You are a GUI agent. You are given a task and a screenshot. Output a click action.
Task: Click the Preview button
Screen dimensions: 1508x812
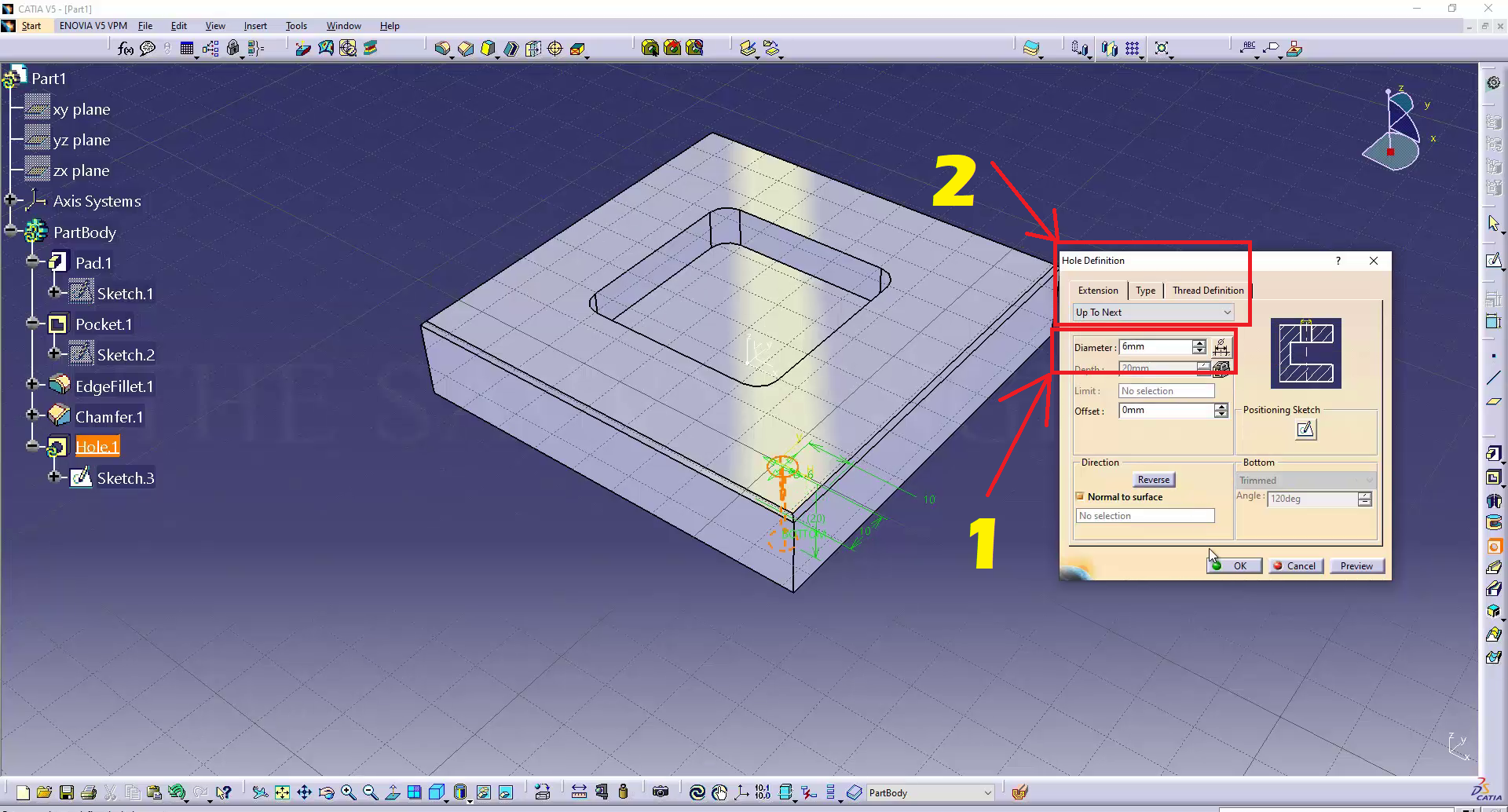click(1356, 566)
